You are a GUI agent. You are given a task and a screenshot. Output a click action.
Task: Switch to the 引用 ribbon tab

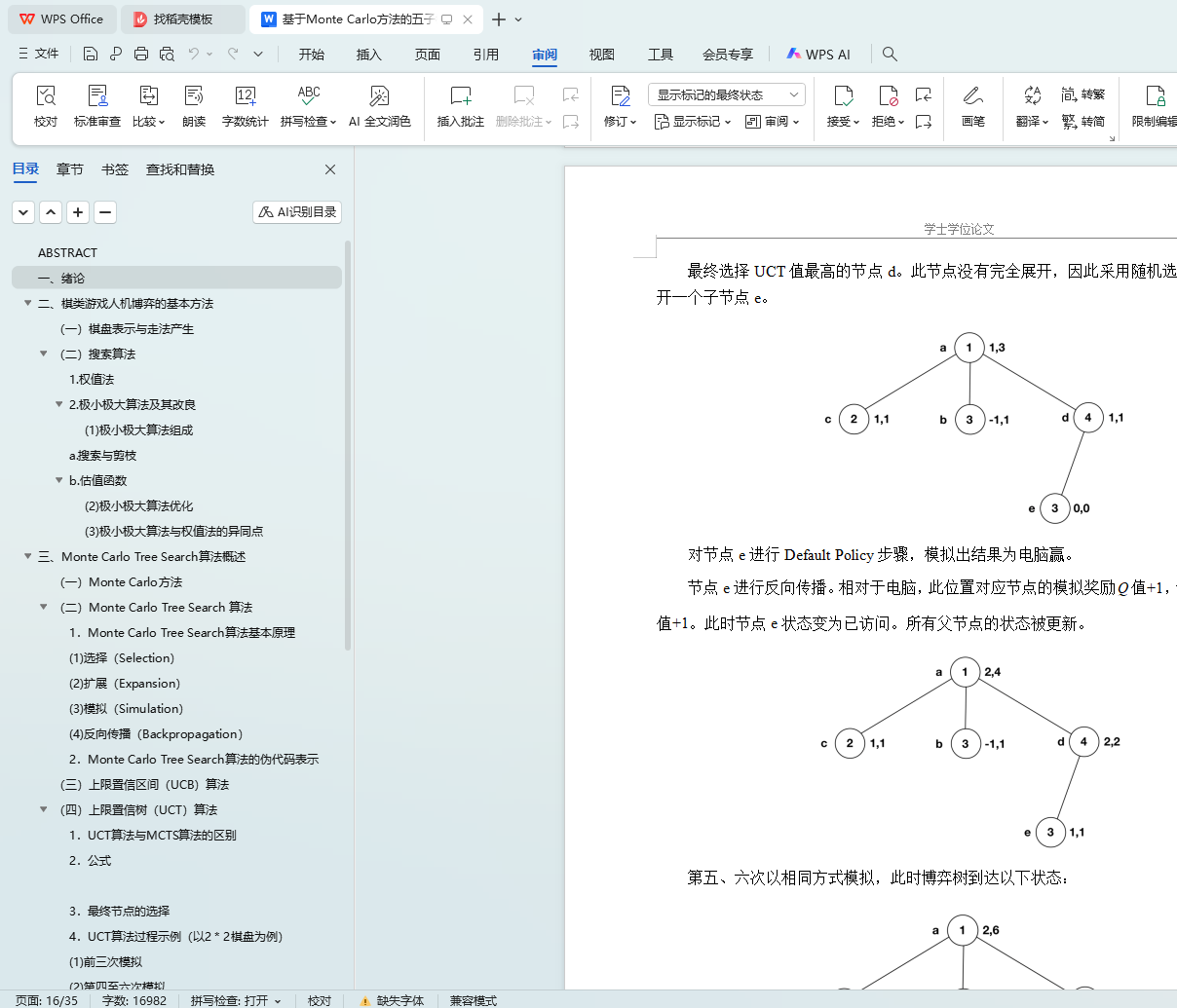coord(486,55)
